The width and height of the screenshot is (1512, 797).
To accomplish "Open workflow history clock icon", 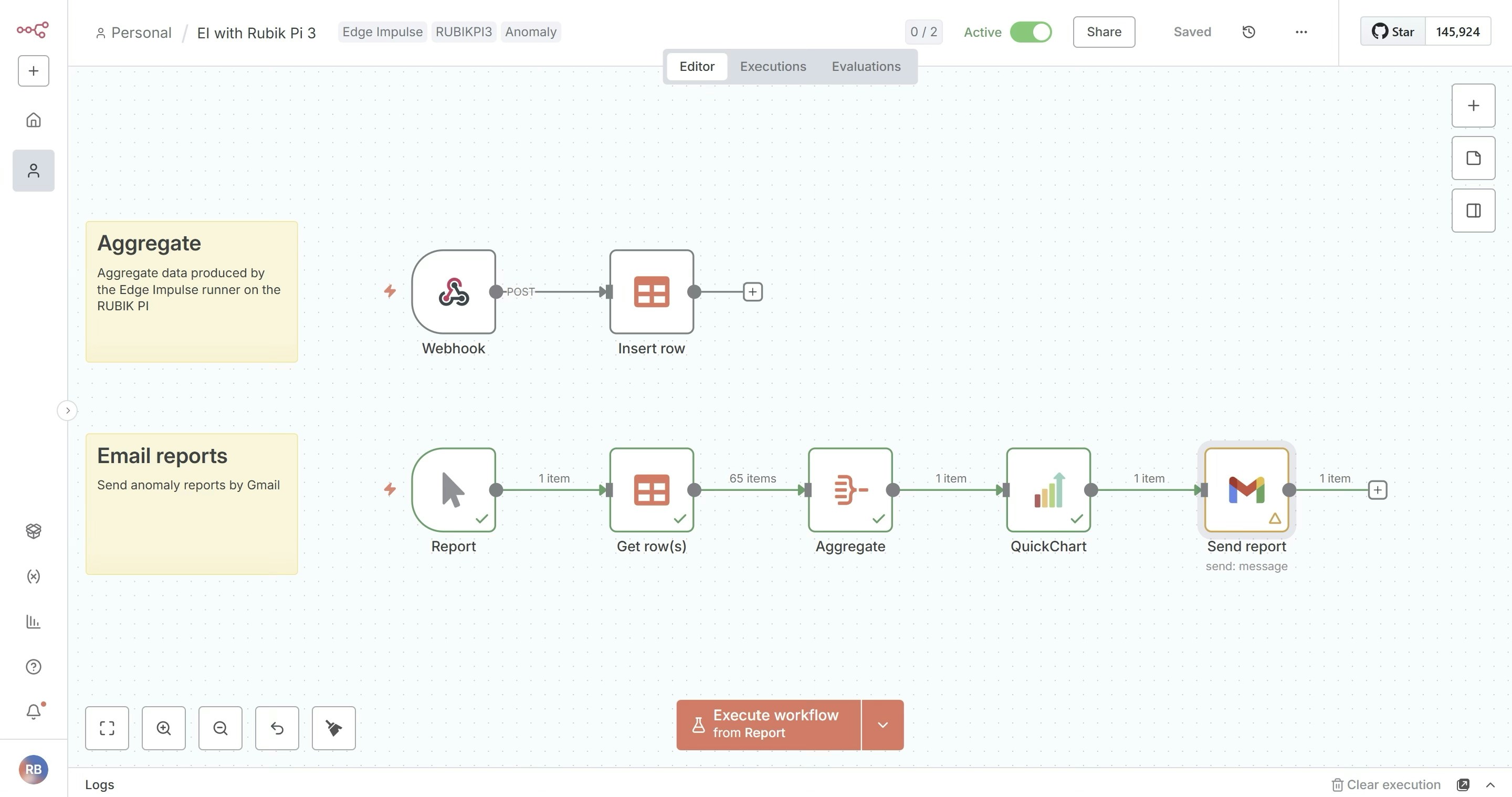I will [x=1248, y=32].
